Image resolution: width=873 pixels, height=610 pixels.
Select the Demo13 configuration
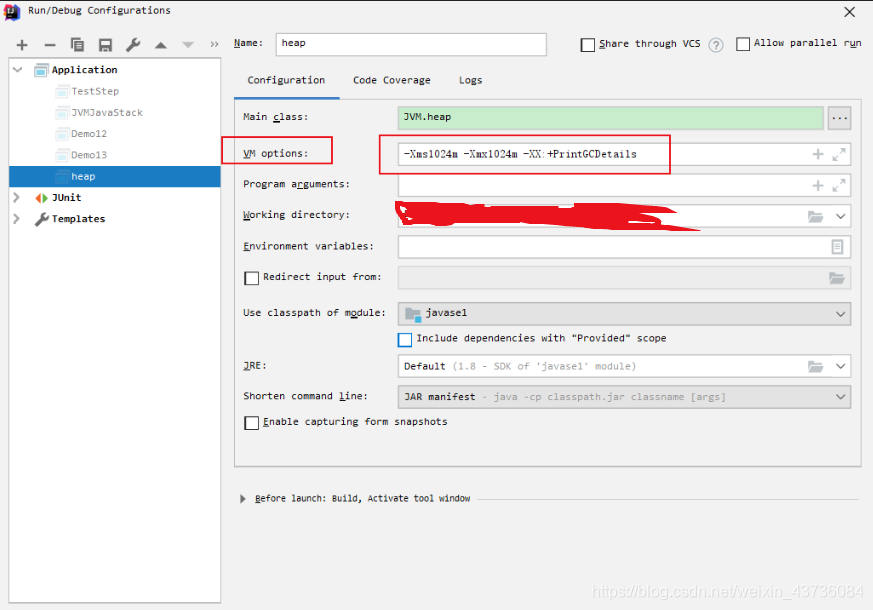click(x=89, y=155)
